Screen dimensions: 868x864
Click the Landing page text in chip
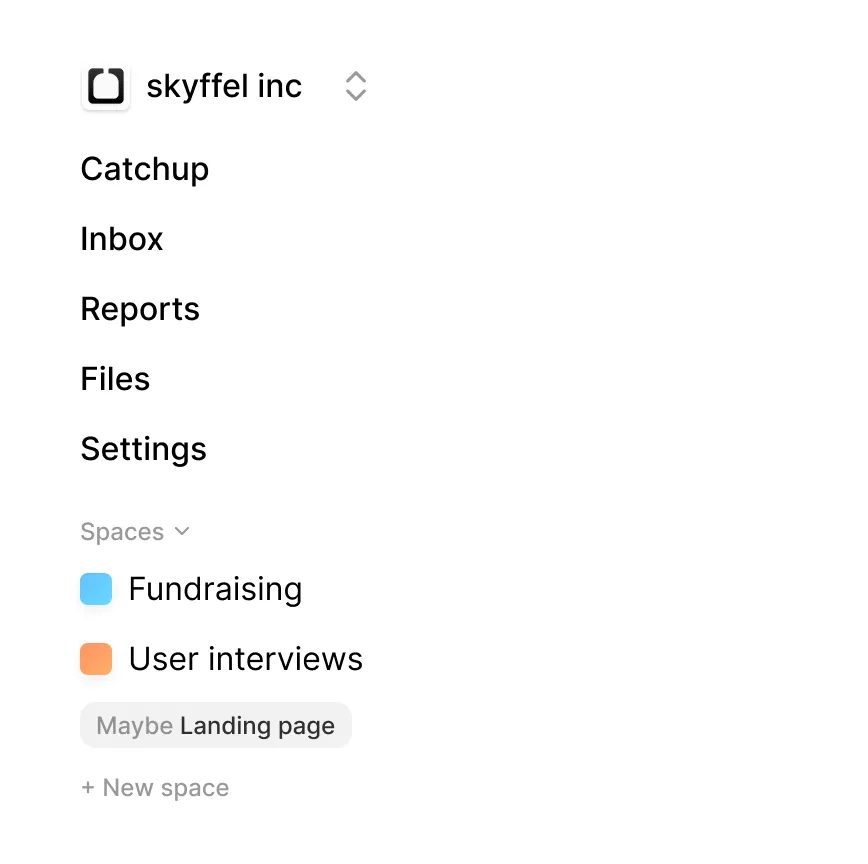pos(257,725)
